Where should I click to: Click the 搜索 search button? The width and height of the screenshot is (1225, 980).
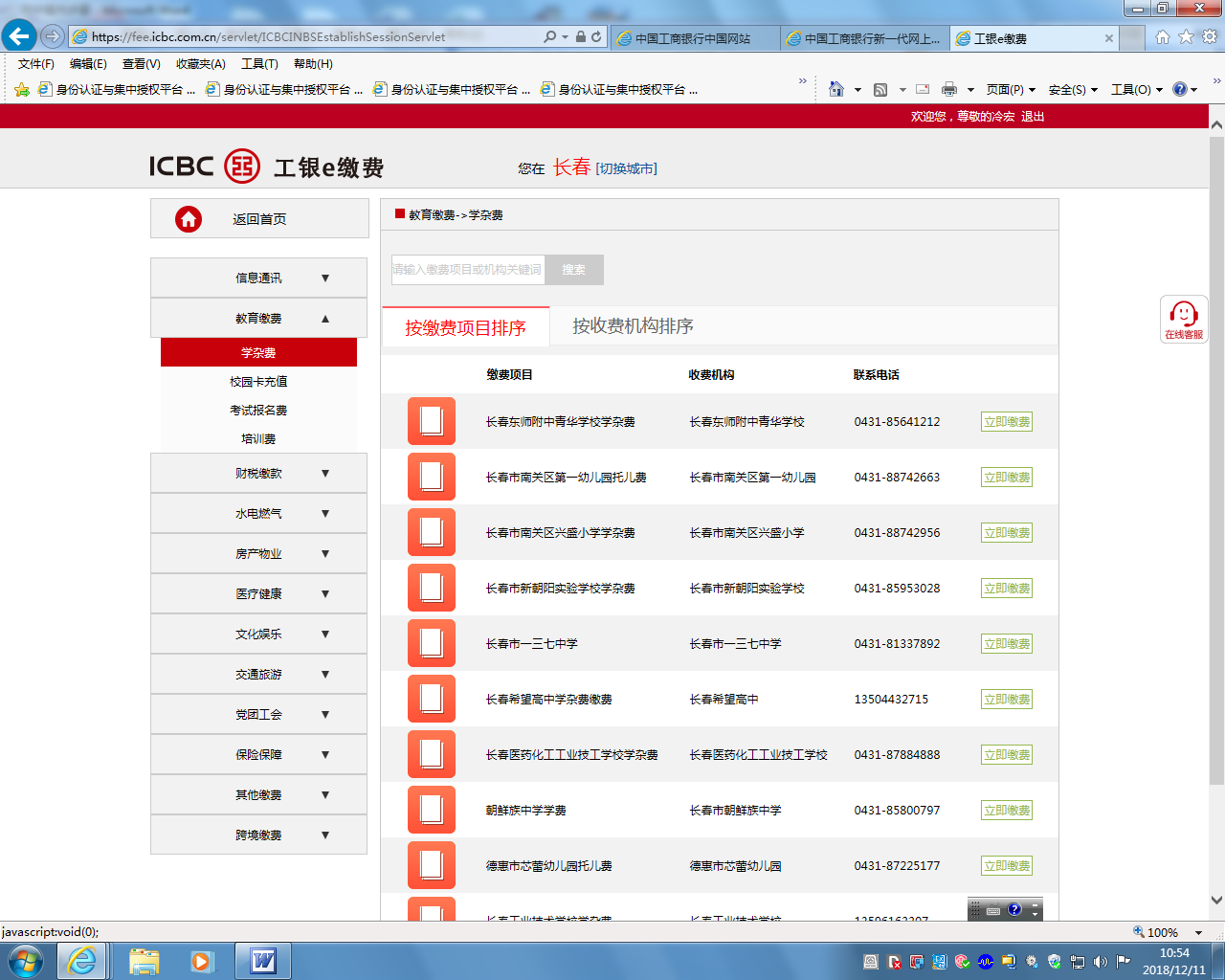click(574, 270)
